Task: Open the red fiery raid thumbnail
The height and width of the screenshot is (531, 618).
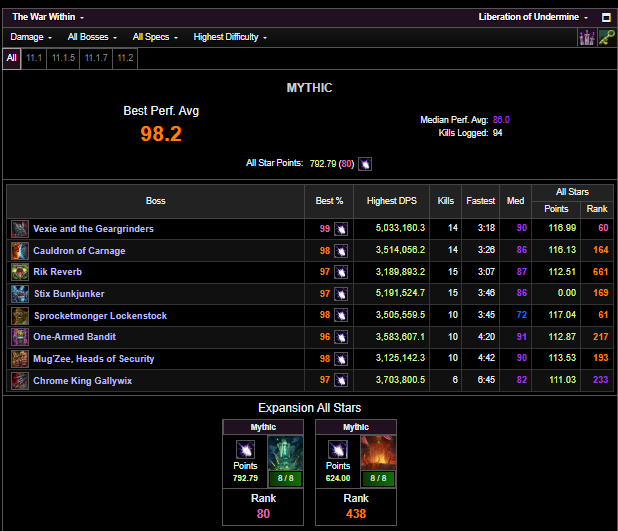Action: [378, 453]
